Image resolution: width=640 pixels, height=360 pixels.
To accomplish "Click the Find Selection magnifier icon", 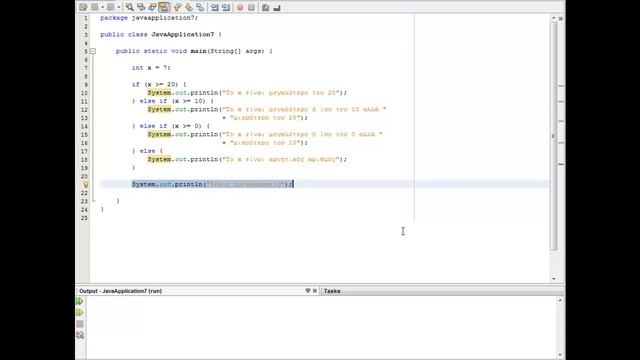I will 130,7.
